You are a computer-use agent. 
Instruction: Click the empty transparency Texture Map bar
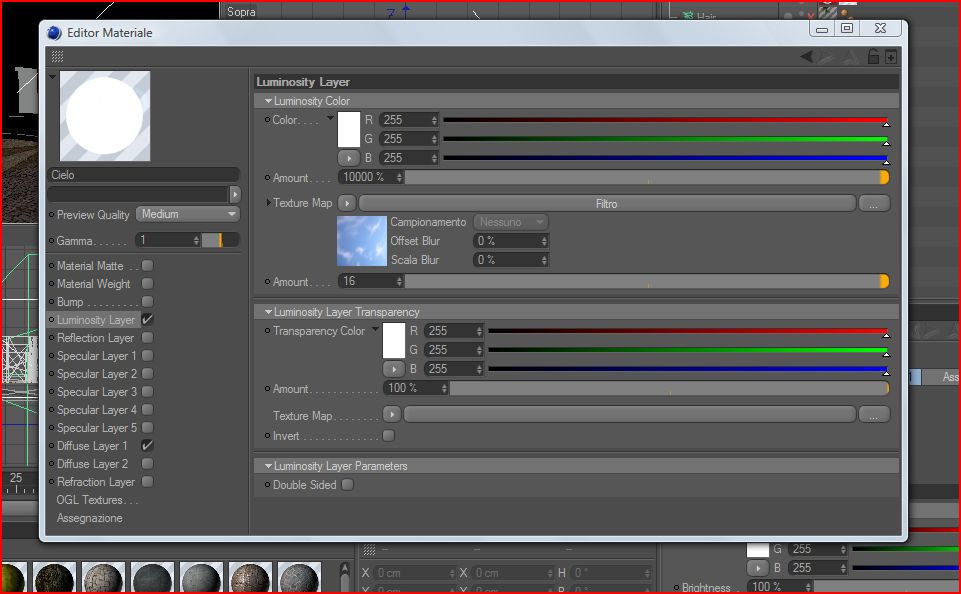click(629, 415)
